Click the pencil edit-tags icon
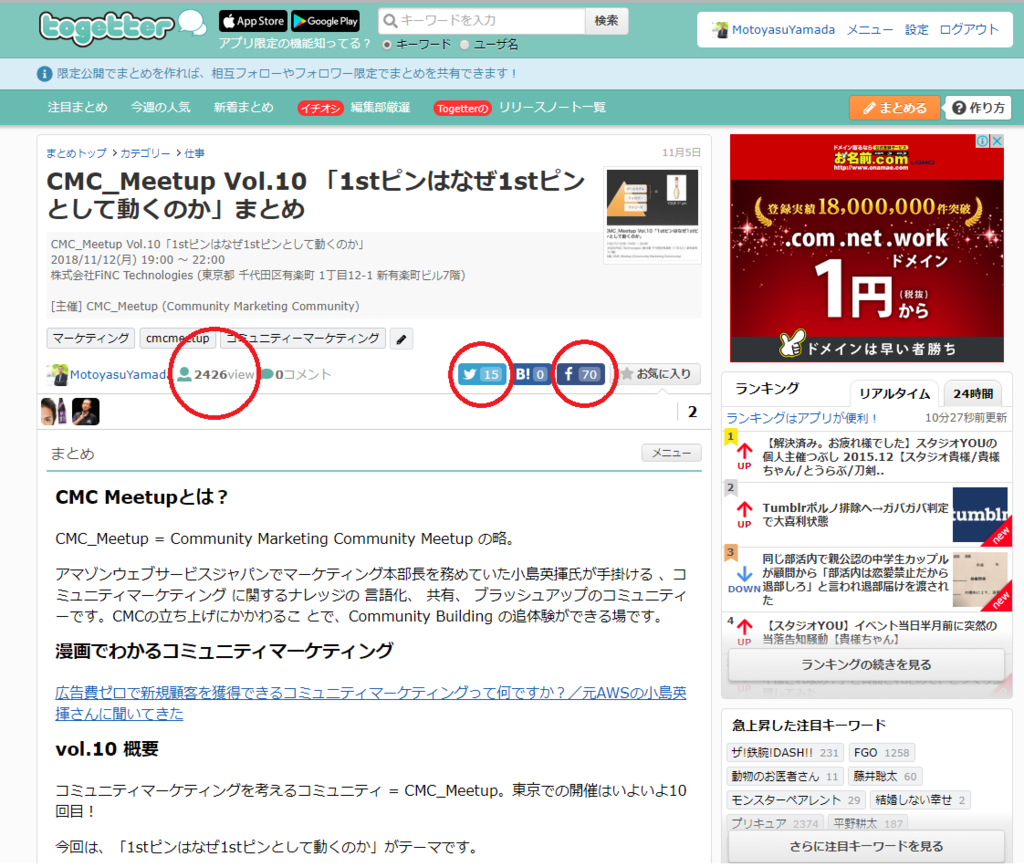This screenshot has height=867, width=1024. 401,339
